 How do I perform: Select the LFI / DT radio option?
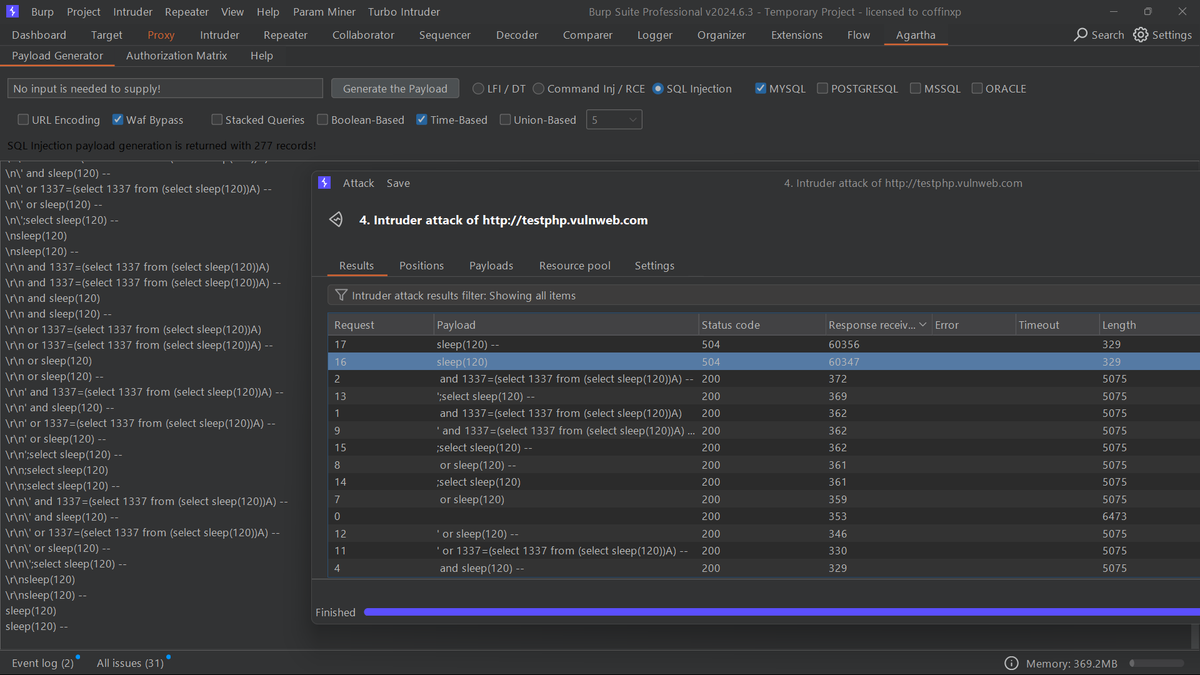[478, 89]
